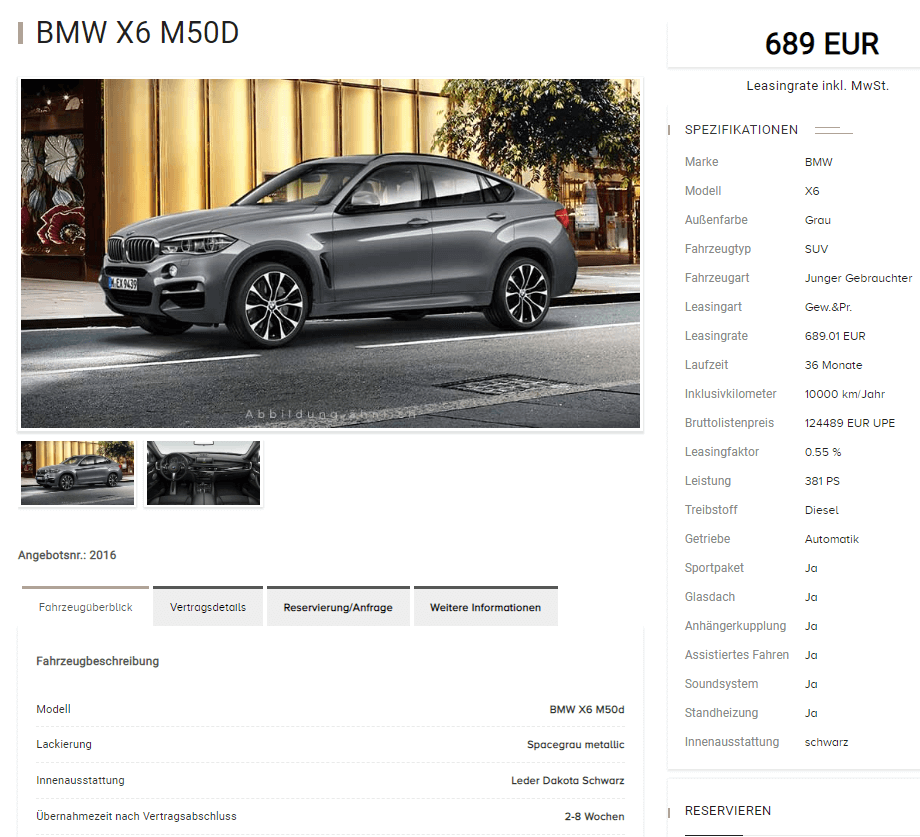Screen dimensions: 920x837
Task: Click the BMW X6 M50D page title
Action: [x=137, y=33]
